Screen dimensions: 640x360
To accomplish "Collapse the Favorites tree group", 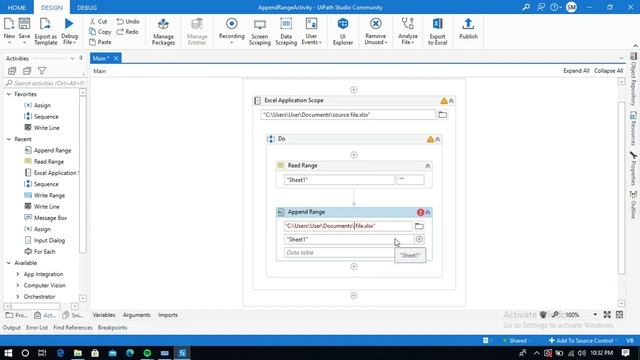I will pyautogui.click(x=9, y=94).
